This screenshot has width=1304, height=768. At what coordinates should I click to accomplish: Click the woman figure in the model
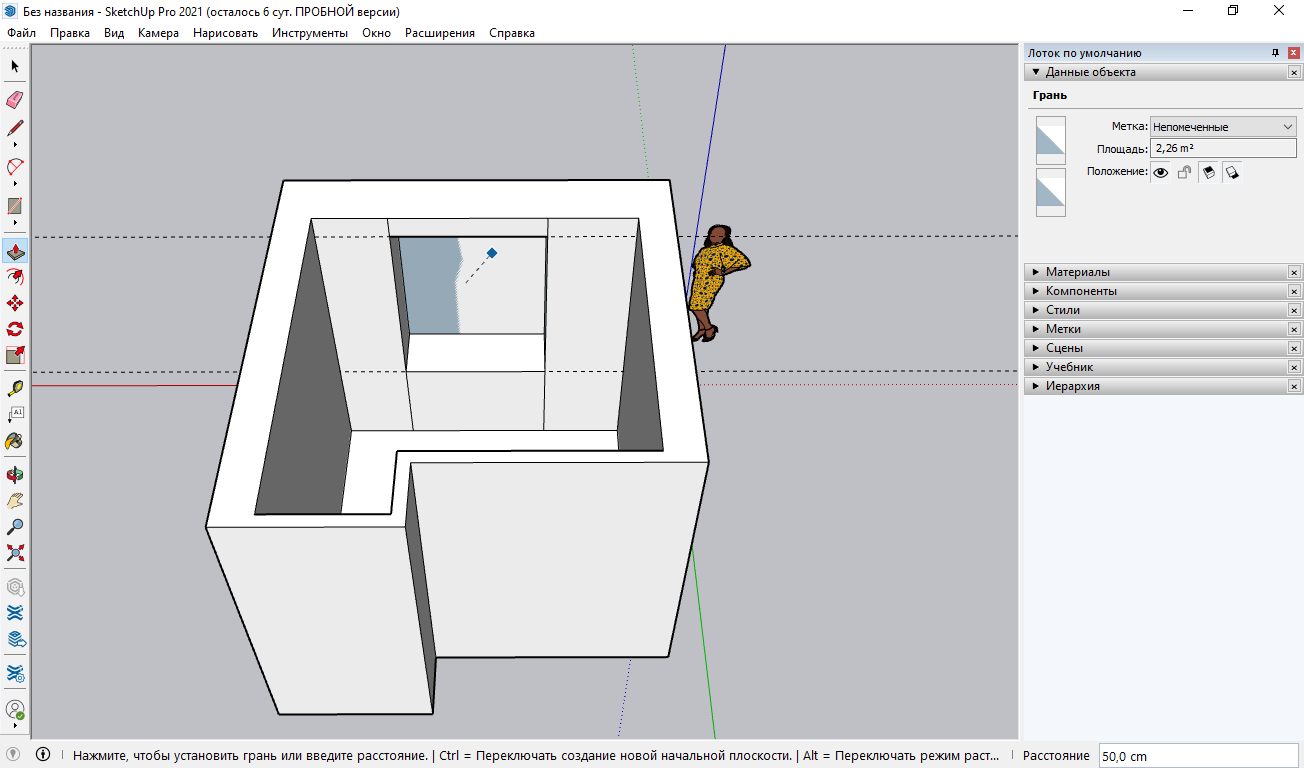(x=717, y=282)
